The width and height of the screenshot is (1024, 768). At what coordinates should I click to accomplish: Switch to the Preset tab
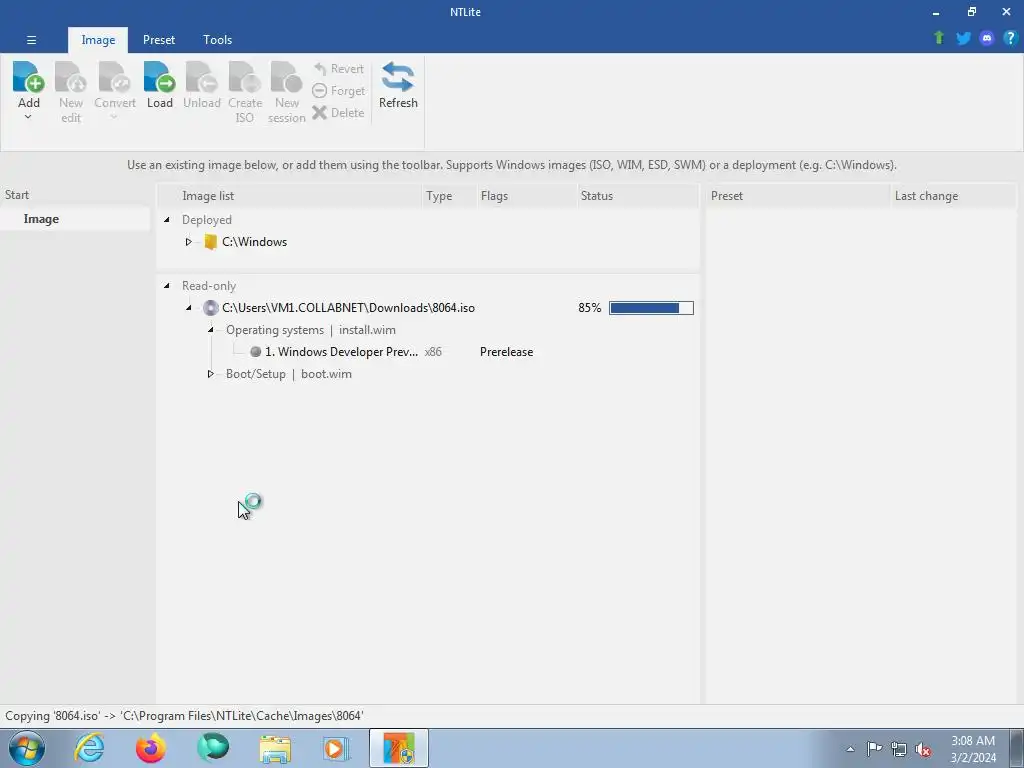[159, 40]
